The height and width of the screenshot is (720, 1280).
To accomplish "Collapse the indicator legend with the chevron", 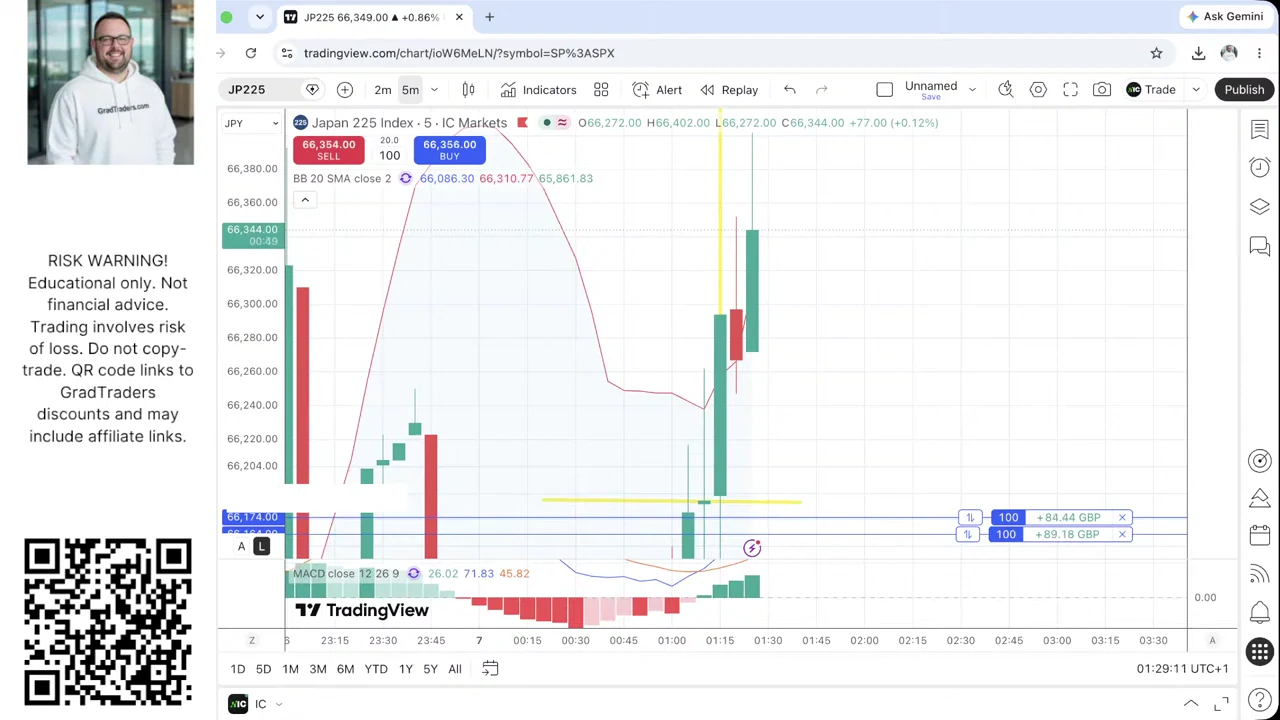I will (305, 200).
